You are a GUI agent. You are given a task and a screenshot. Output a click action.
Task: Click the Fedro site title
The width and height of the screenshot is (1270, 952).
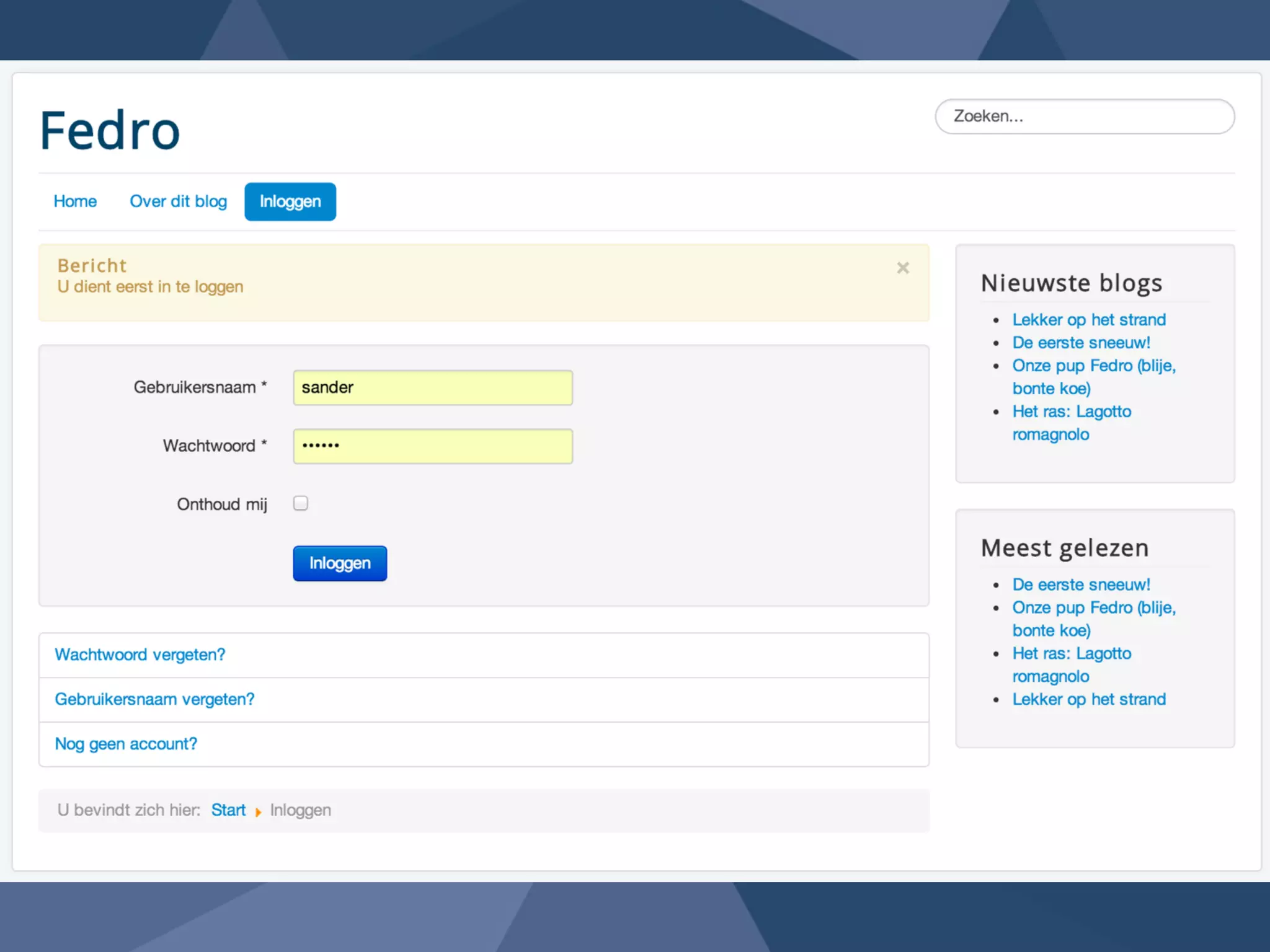click(110, 131)
